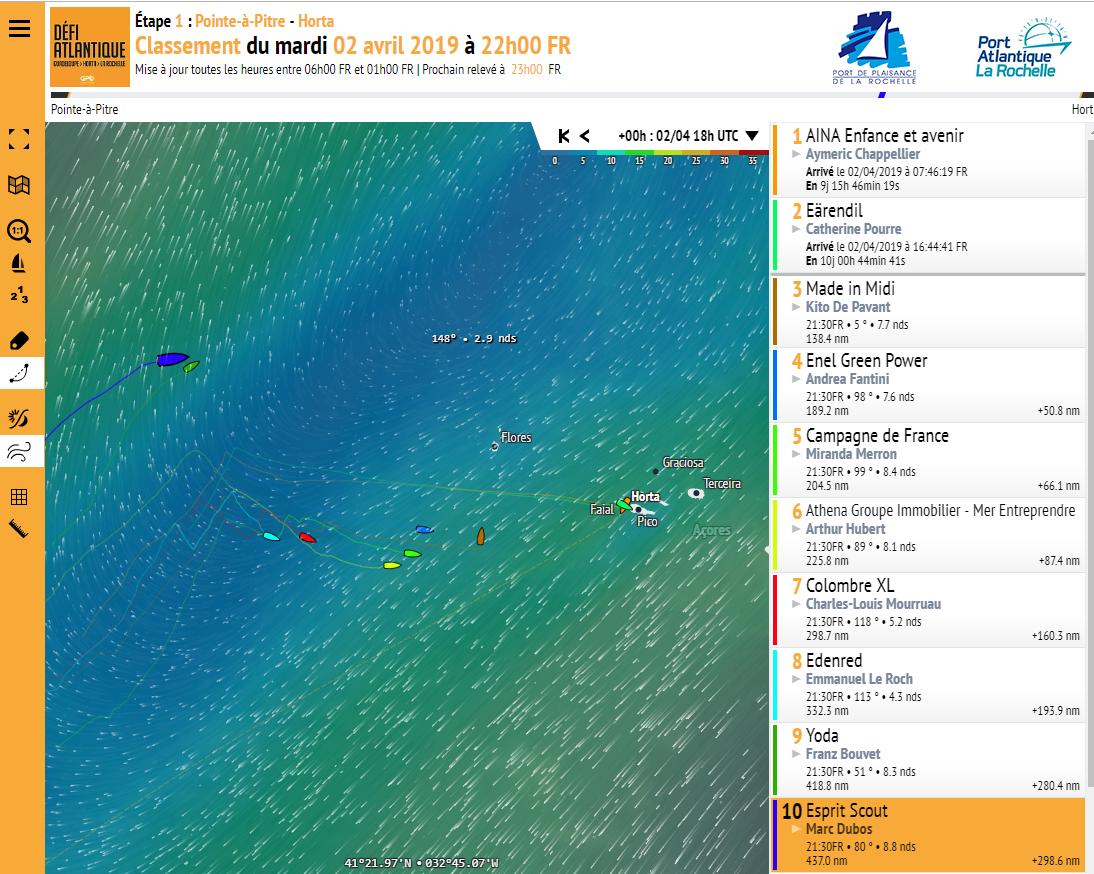Click the small blue Enel Green Power boat

(x=424, y=529)
